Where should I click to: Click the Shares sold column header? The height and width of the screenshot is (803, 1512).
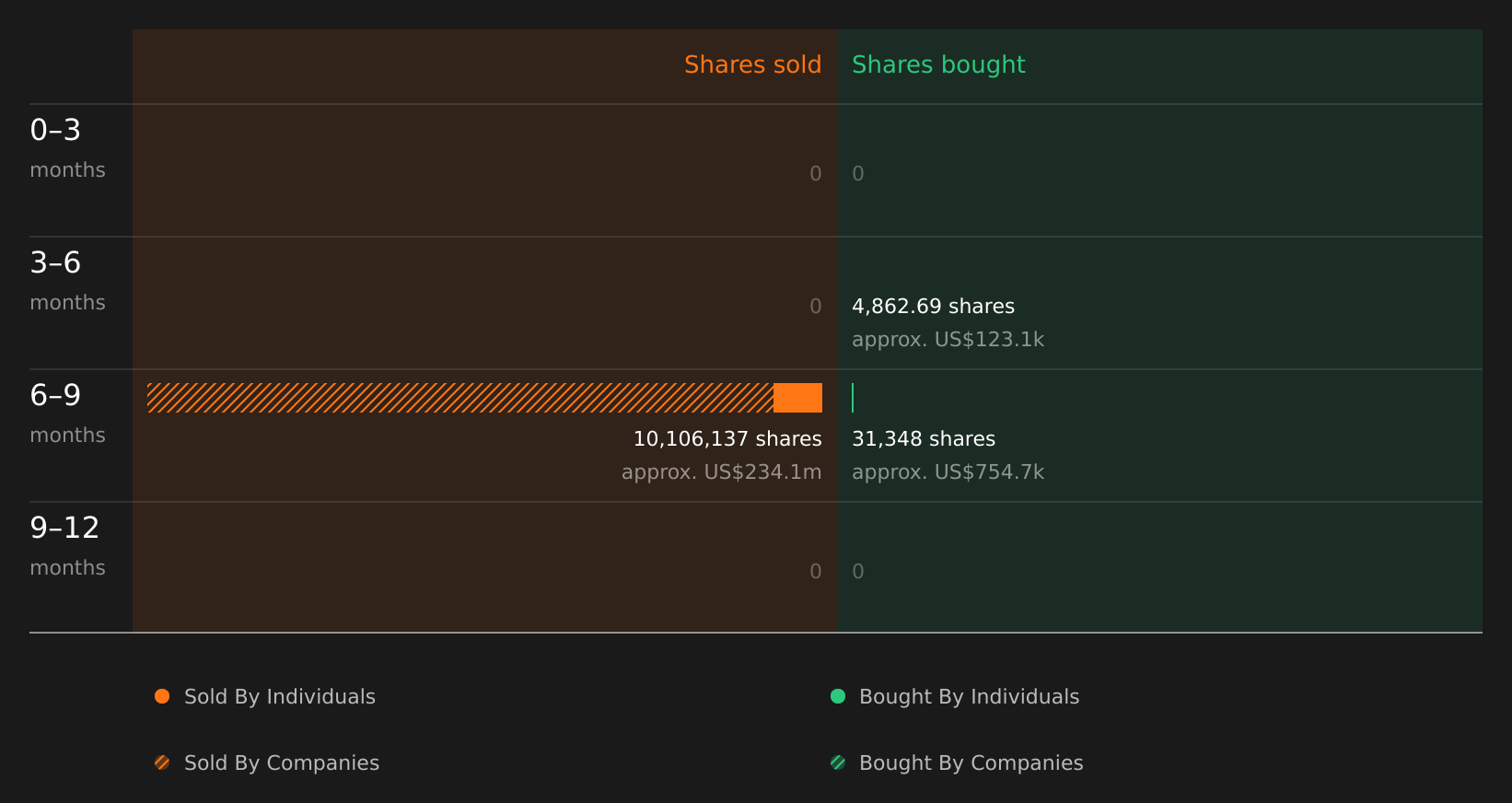753,64
